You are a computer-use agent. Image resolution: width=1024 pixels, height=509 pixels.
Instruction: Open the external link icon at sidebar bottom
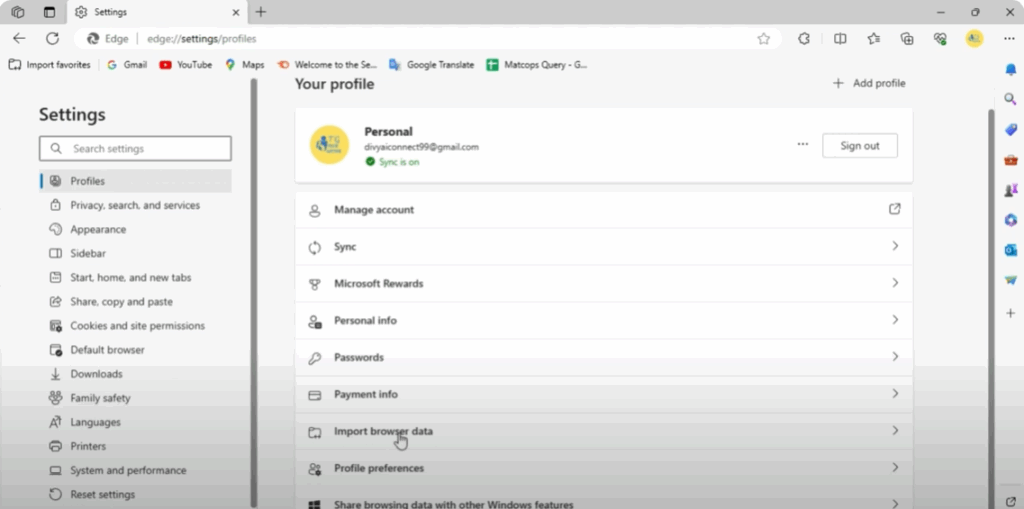[1011, 501]
